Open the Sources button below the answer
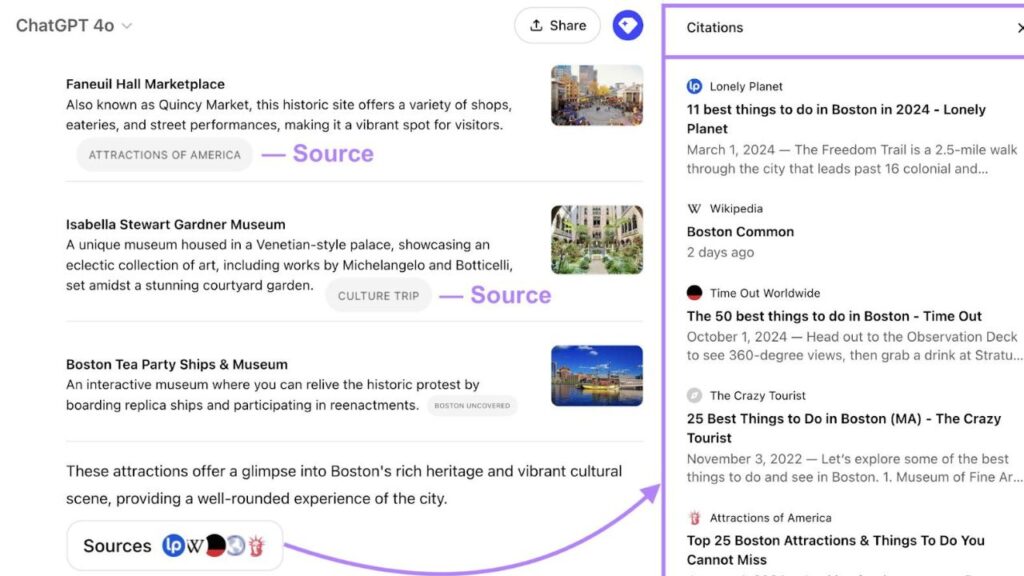This screenshot has width=1024, height=576. pos(174,545)
